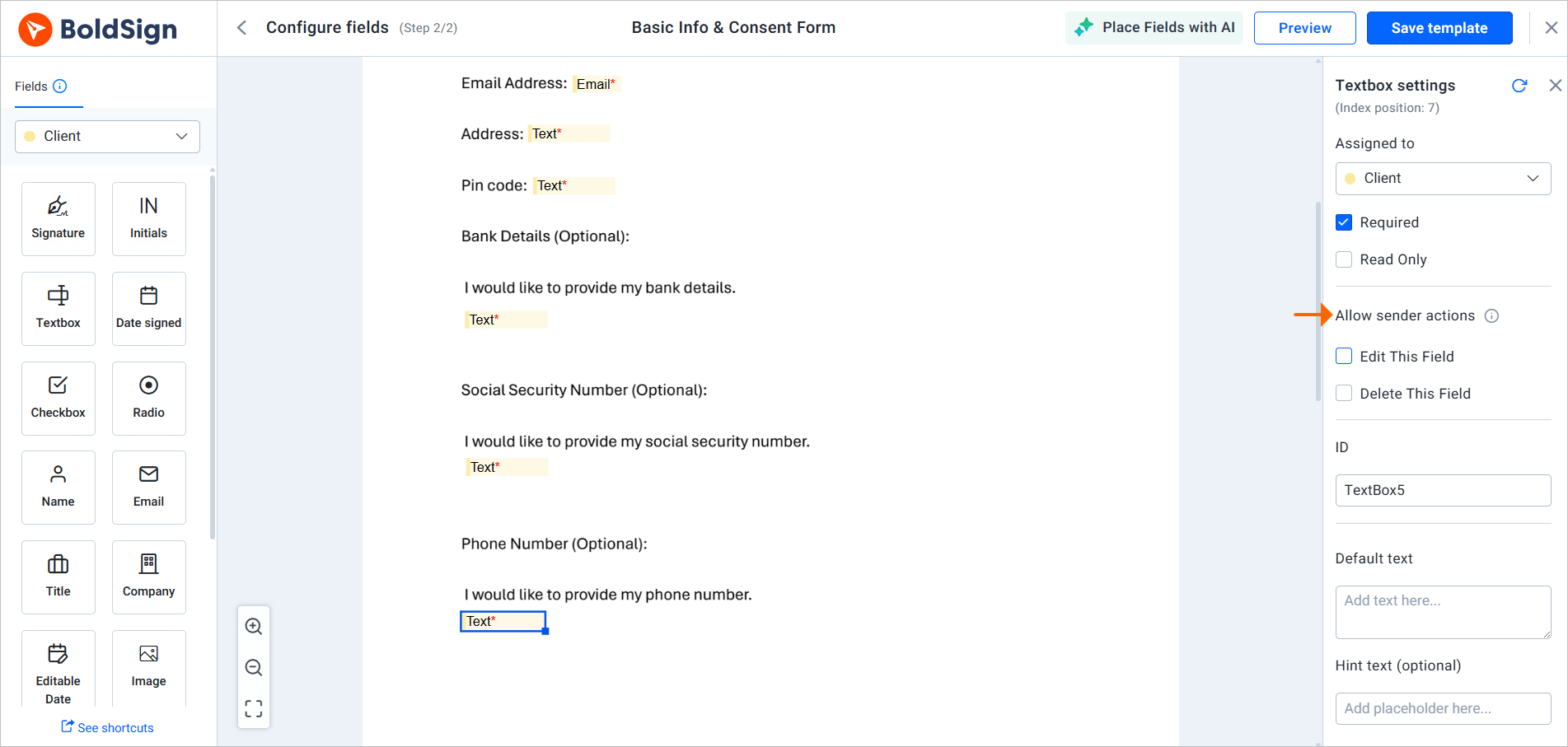This screenshot has width=1568, height=747.
Task: Fit document to screen icon
Action: (x=254, y=709)
